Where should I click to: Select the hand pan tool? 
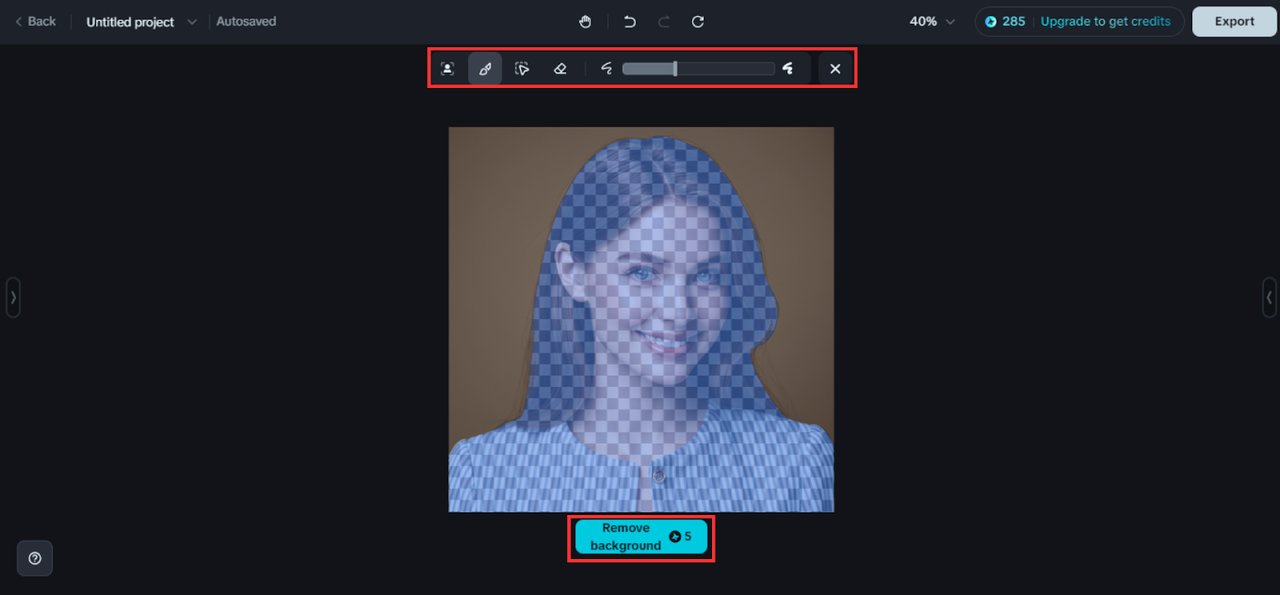(586, 21)
